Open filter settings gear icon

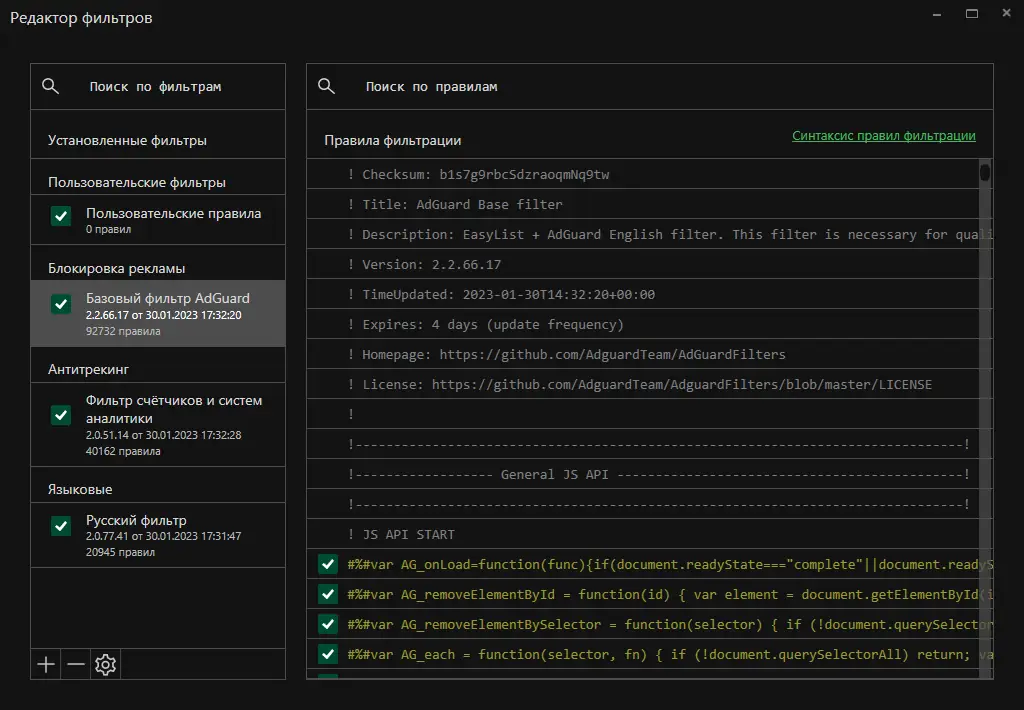106,664
